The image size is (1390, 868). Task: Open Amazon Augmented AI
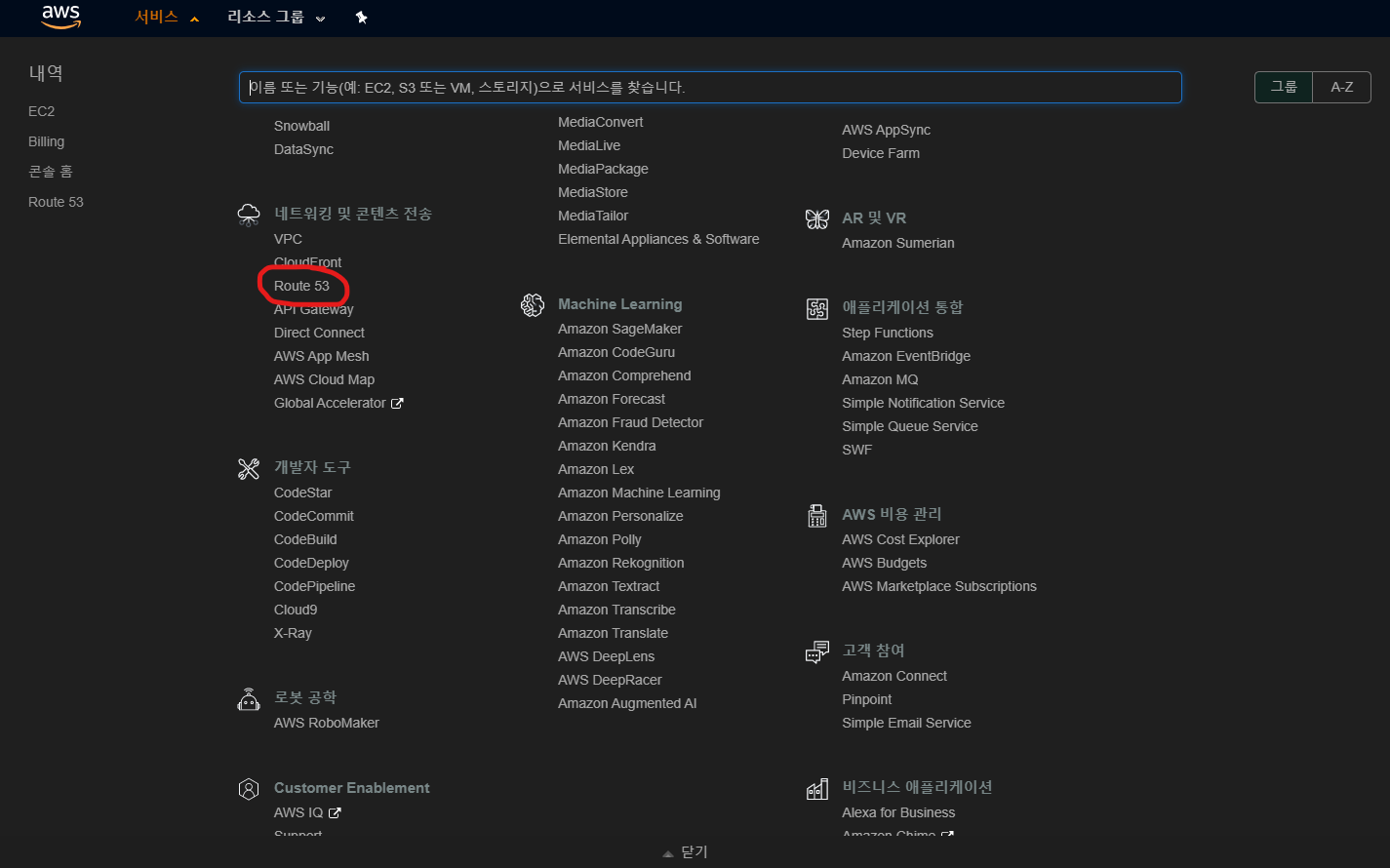click(x=627, y=703)
